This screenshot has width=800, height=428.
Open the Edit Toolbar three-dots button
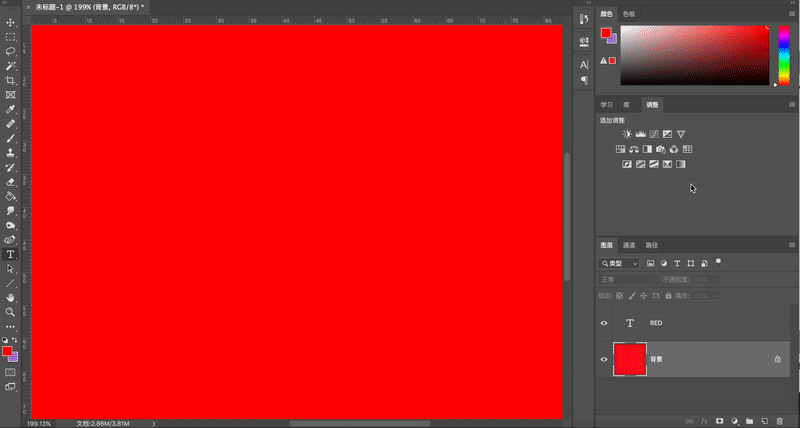[x=10, y=326]
